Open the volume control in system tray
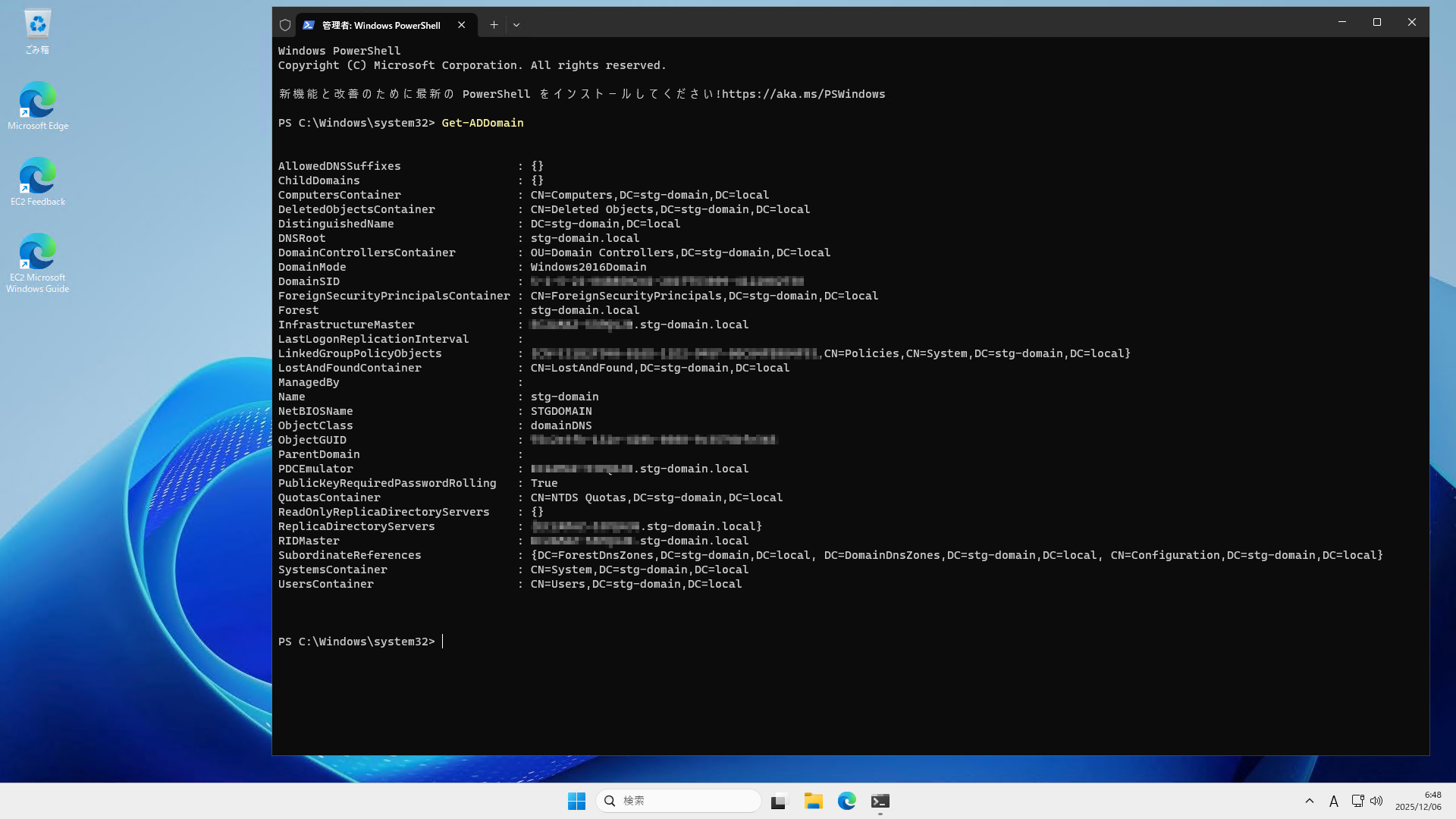Viewport: 1456px width, 819px height. [1376, 800]
